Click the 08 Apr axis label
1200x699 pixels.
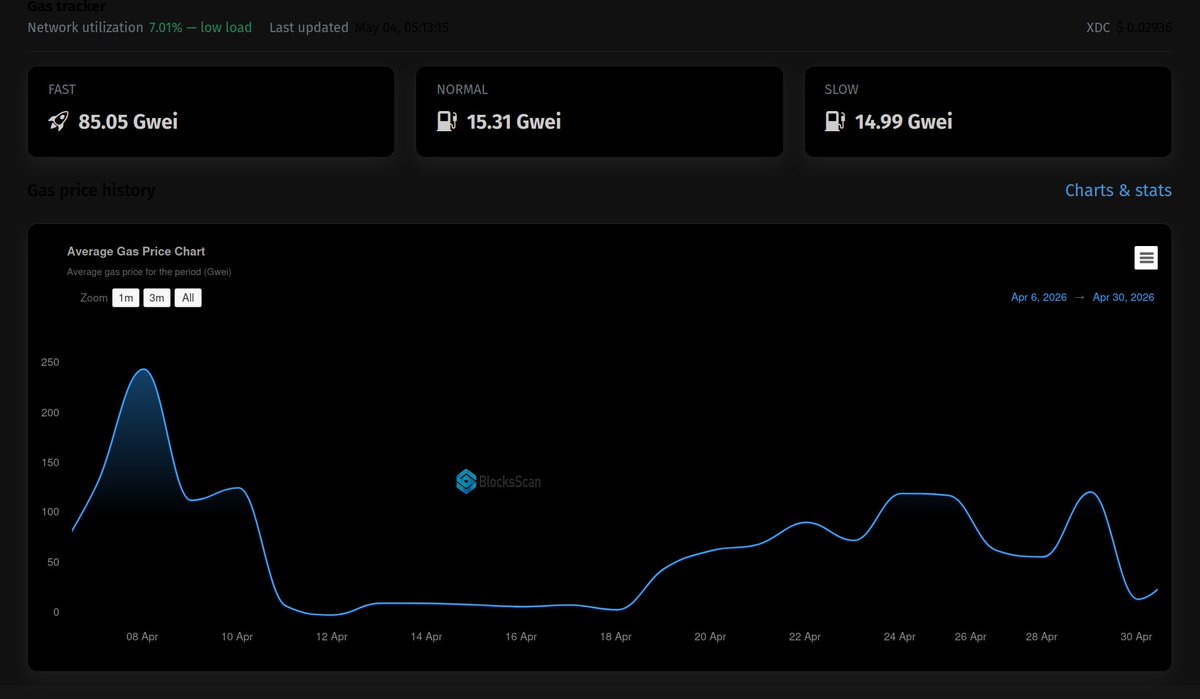click(x=142, y=636)
